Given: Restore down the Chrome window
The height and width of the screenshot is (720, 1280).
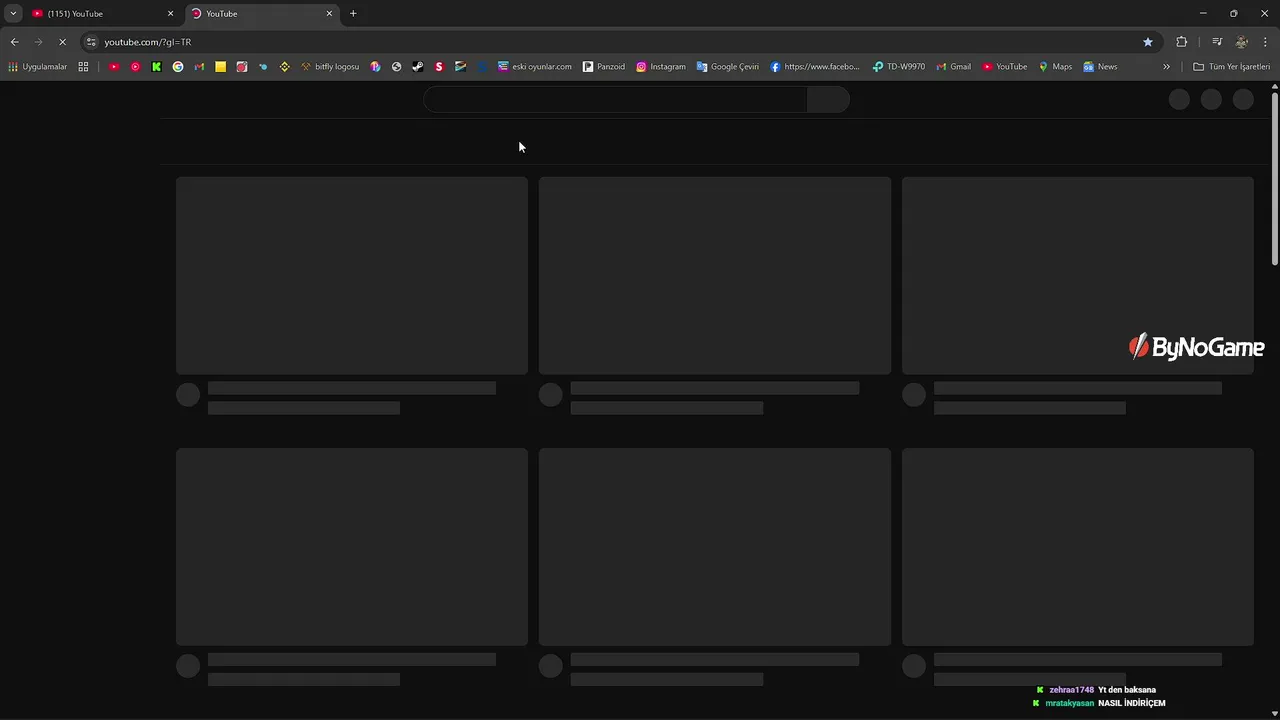Looking at the screenshot, I should click(x=1233, y=14).
